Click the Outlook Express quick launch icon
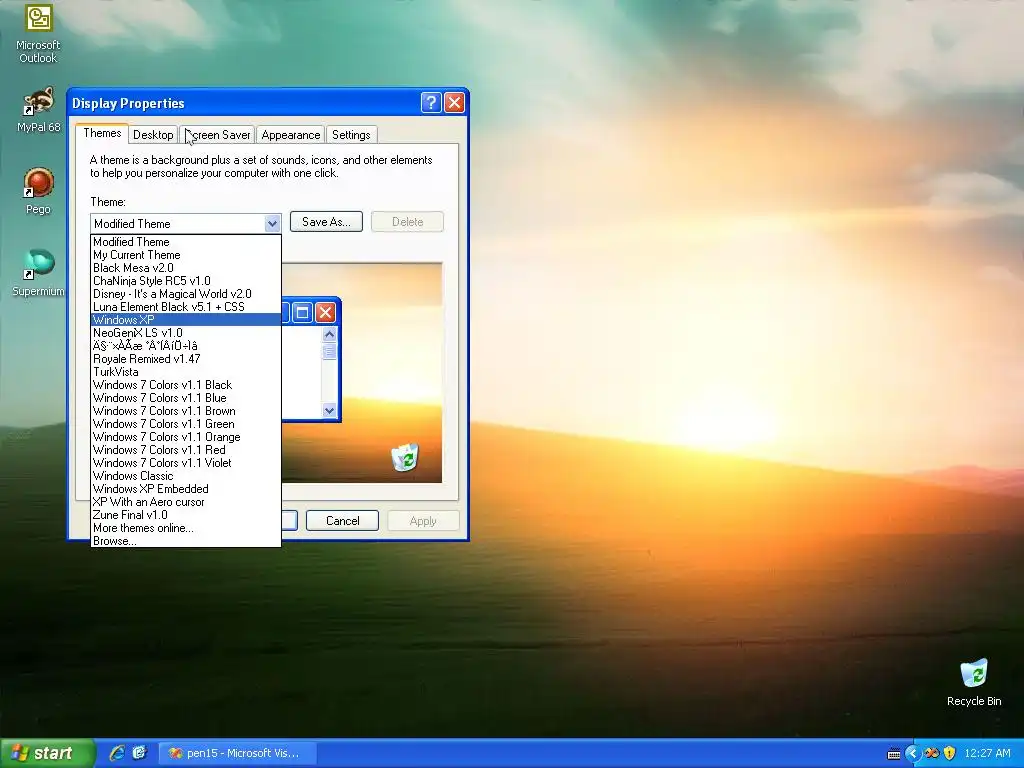 coord(140,753)
